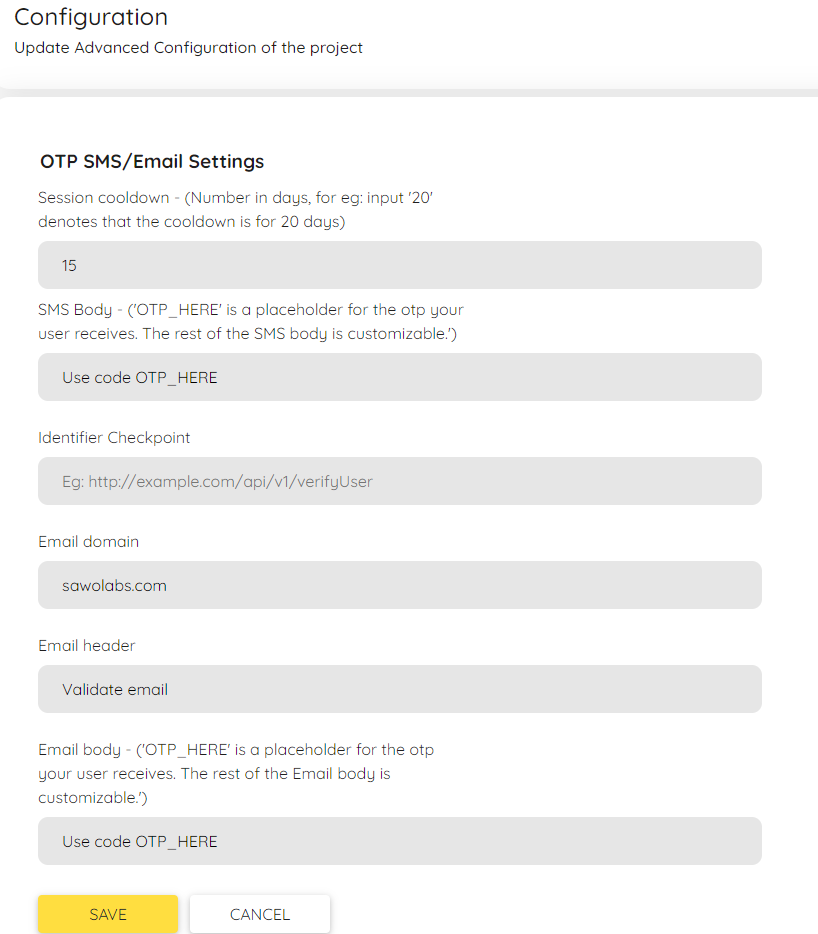Click 'denotes that the cooldown is for 20 days' text
Screen dimensions: 818x934
click(191, 222)
